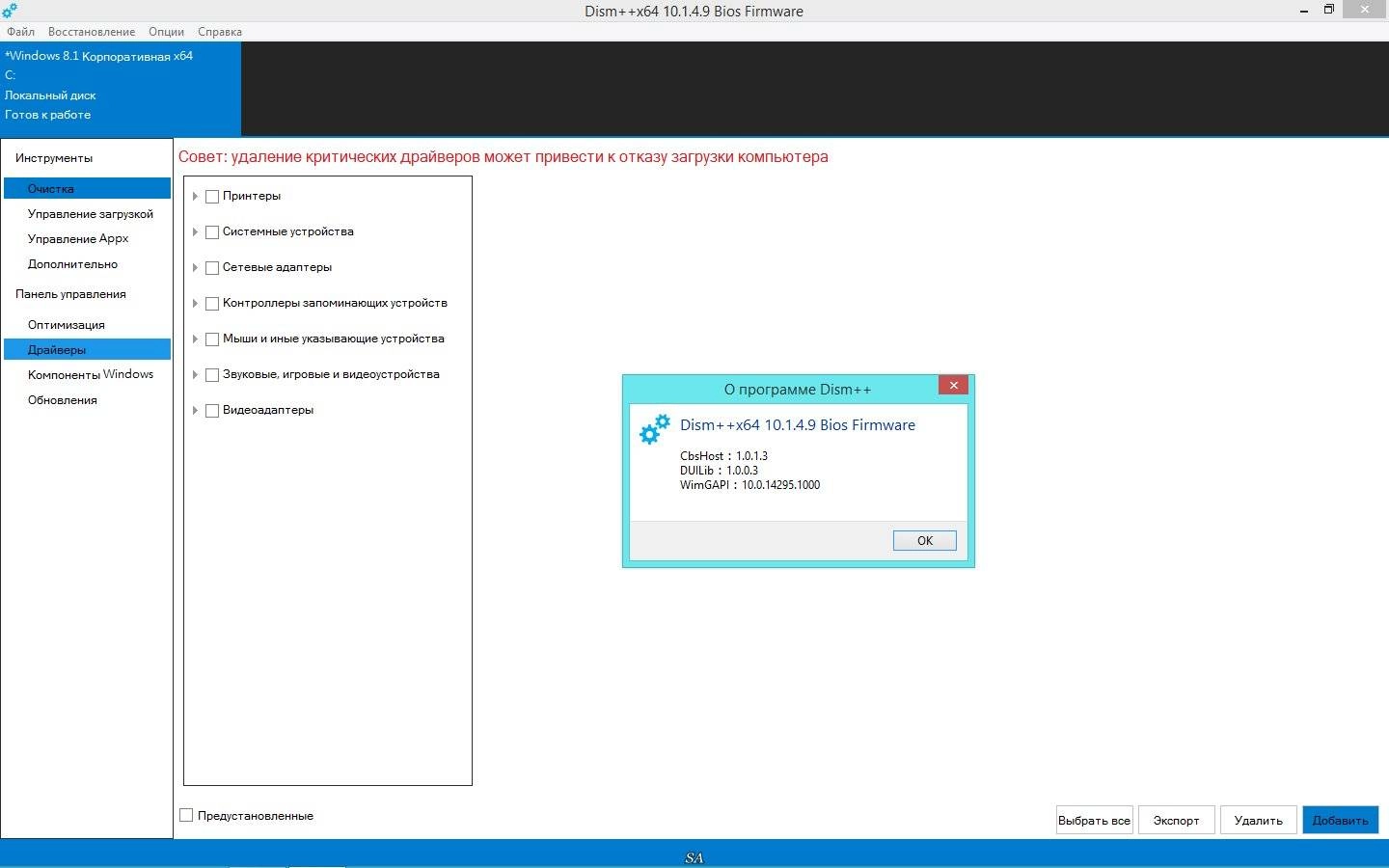Enable Звуковые, игровые и видеоустройства checkbox
The height and width of the screenshot is (868, 1389).
212,375
